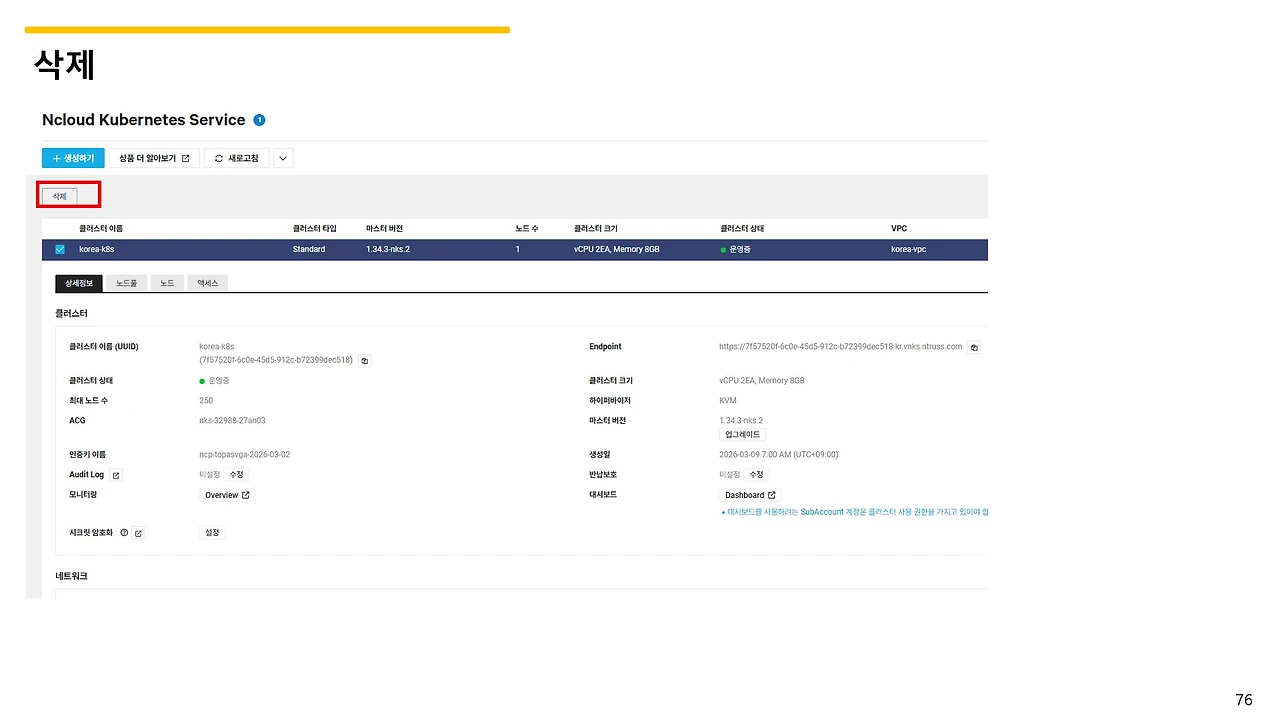Click the korea-vpc cell in the row

pos(909,249)
